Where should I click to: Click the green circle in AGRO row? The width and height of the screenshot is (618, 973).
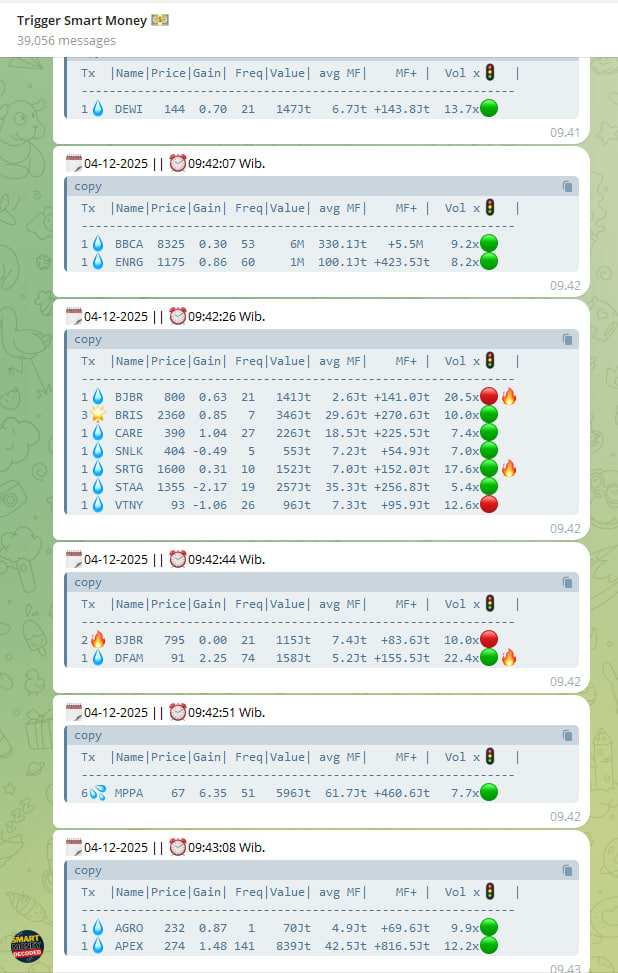click(x=489, y=928)
